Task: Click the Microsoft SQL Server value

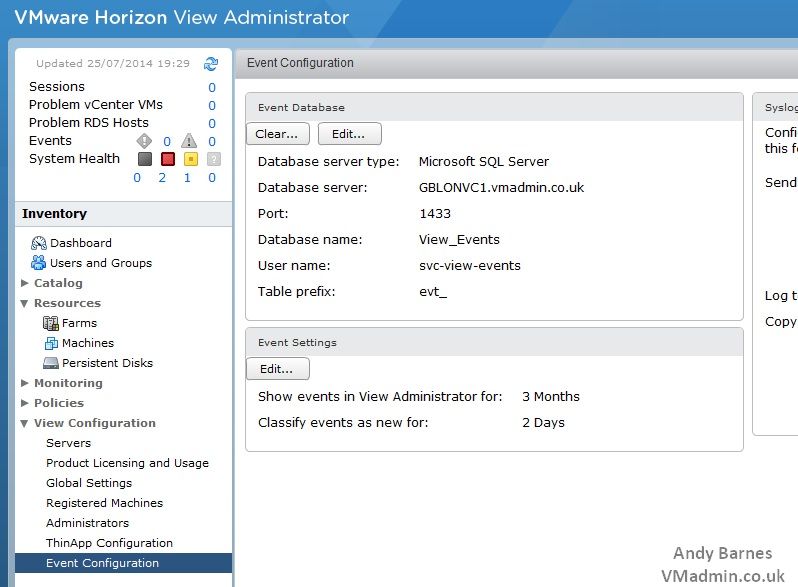Action: click(x=483, y=161)
